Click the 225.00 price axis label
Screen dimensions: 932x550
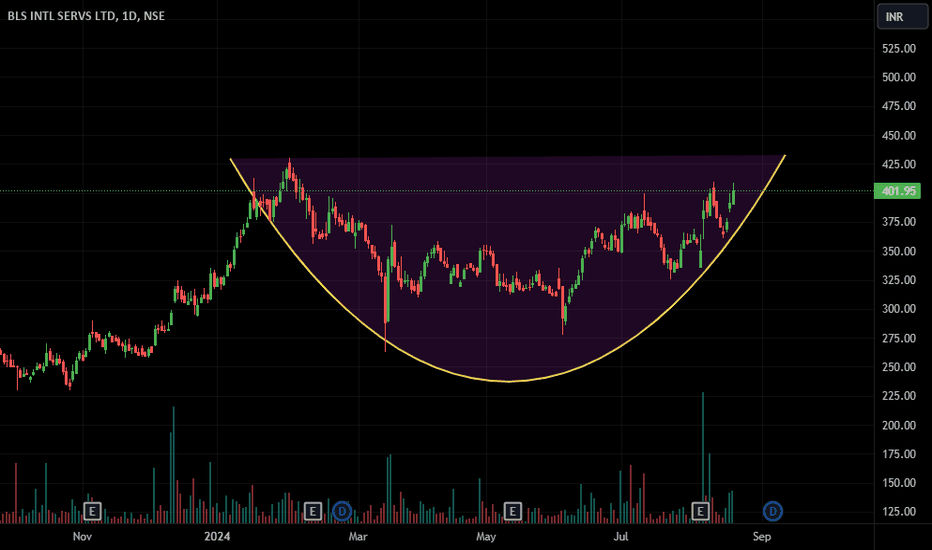pos(899,396)
